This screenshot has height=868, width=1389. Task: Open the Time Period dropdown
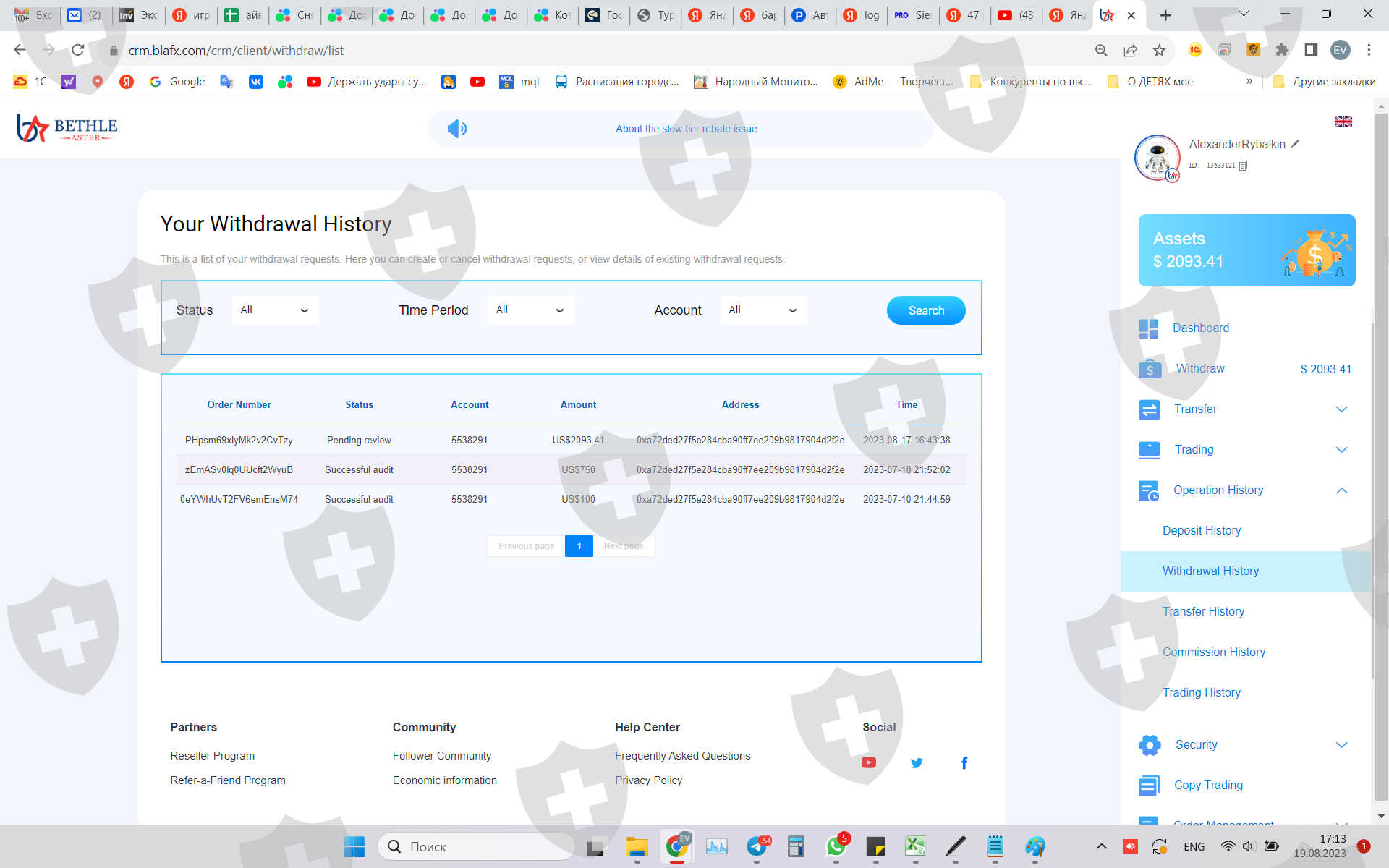tap(530, 310)
